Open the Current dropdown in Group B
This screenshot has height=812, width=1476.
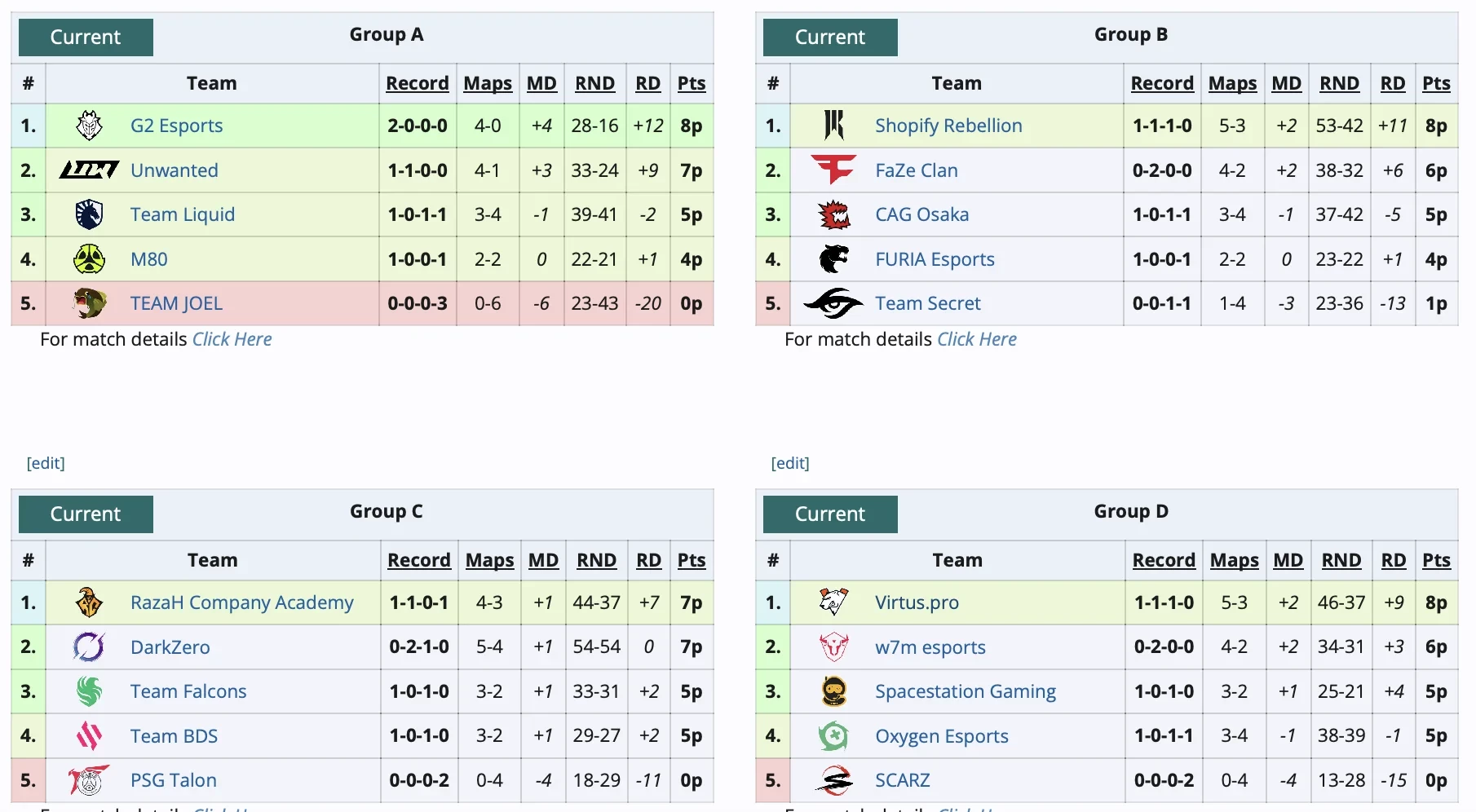pyautogui.click(x=830, y=38)
